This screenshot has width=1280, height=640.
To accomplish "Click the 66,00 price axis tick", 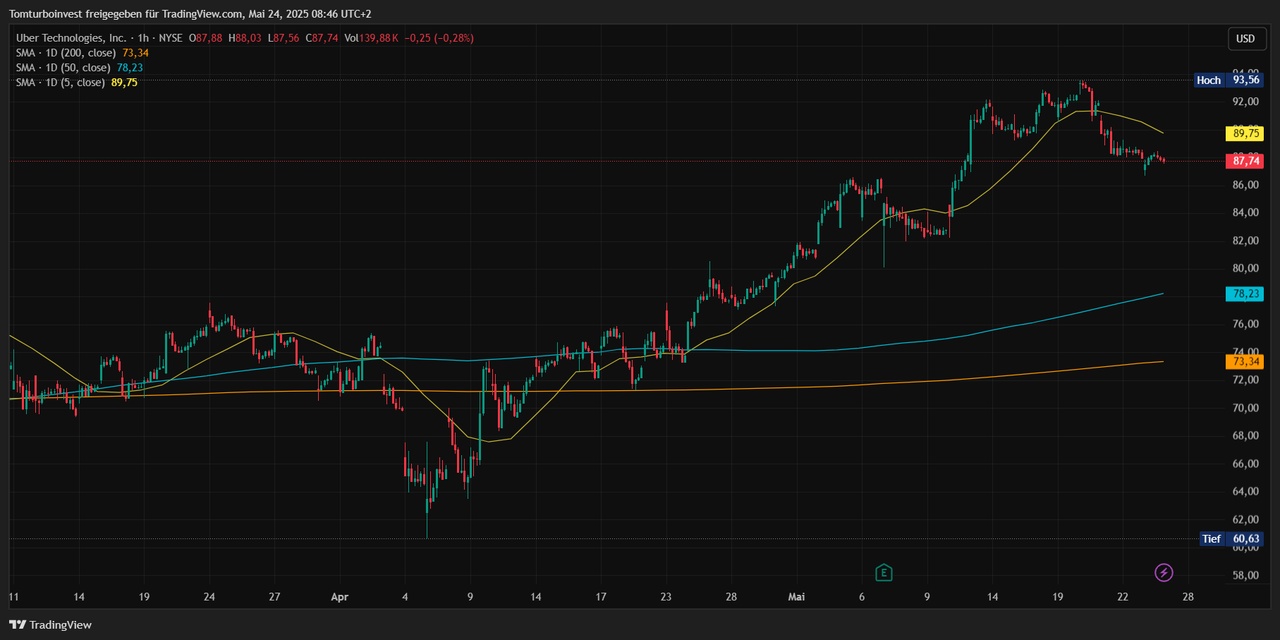I will click(1245, 464).
